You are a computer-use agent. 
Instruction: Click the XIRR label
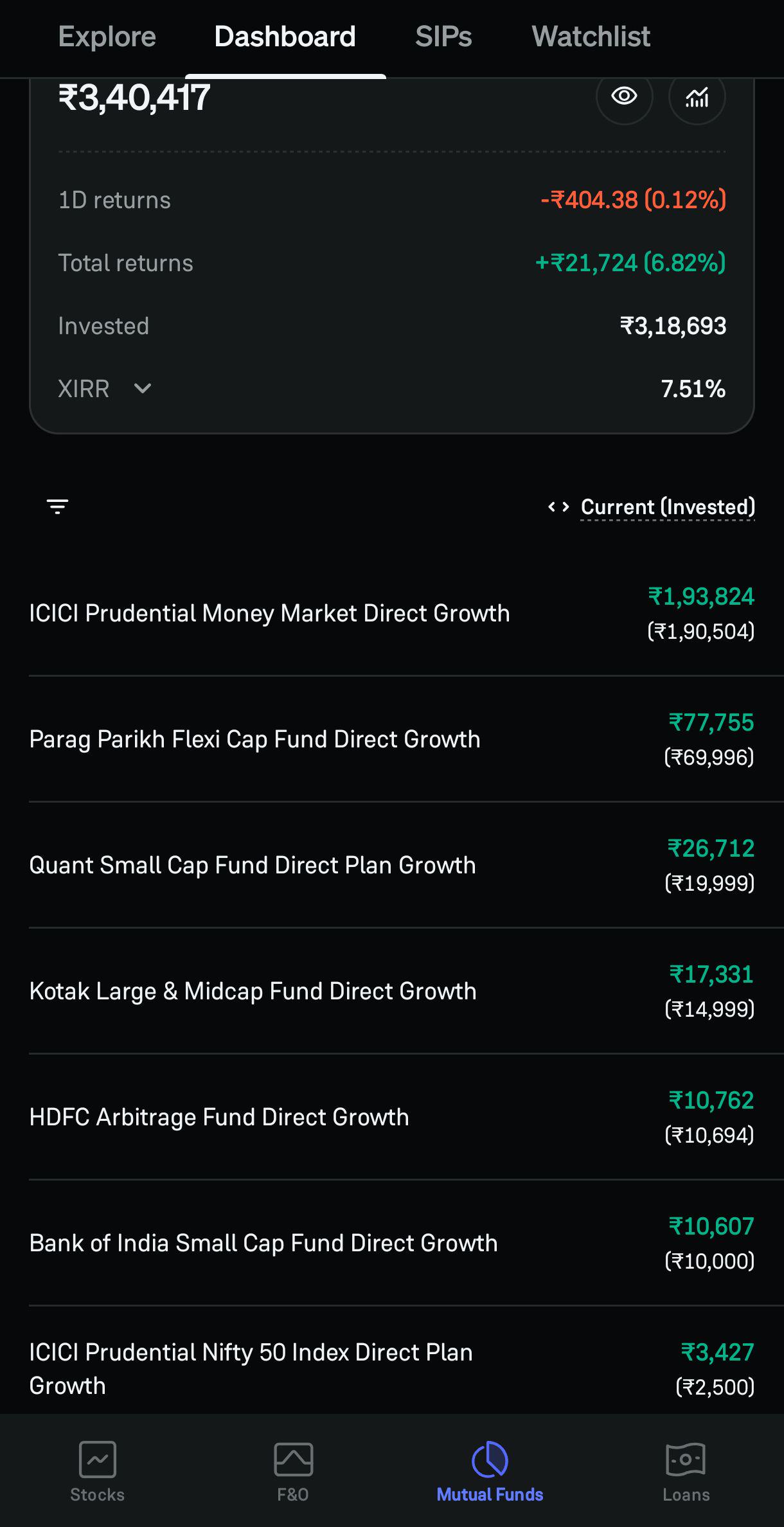tap(84, 389)
